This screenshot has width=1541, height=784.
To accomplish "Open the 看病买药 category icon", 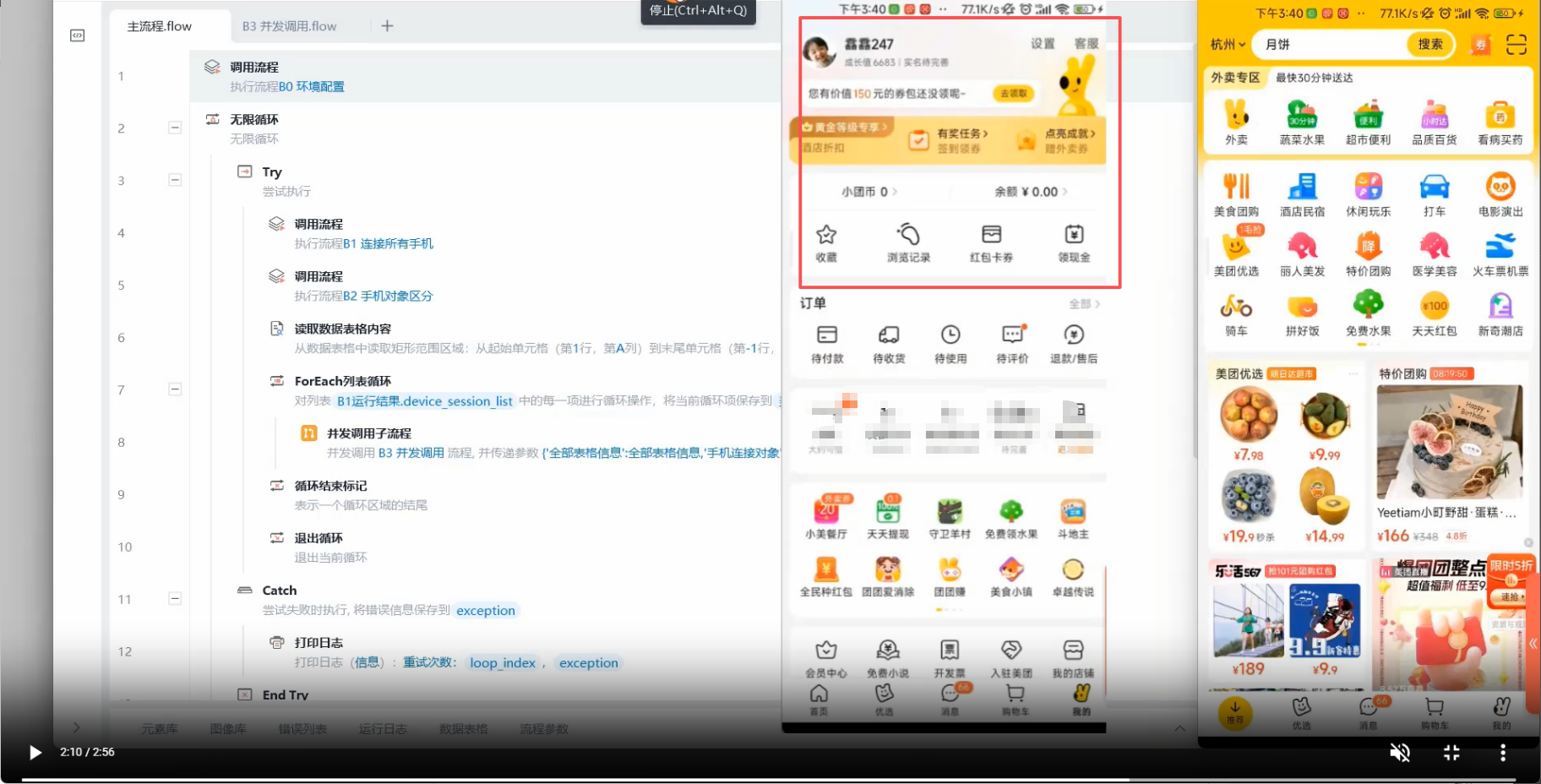I will point(1500,122).
